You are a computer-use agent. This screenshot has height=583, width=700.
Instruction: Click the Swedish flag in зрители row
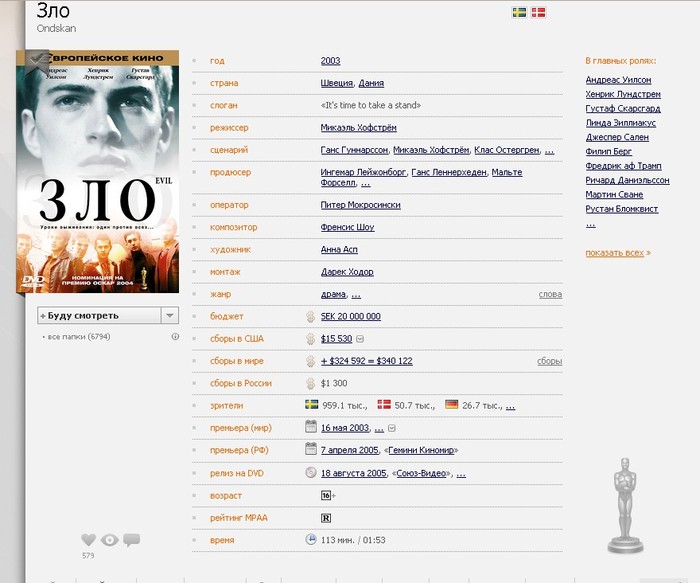tap(312, 404)
